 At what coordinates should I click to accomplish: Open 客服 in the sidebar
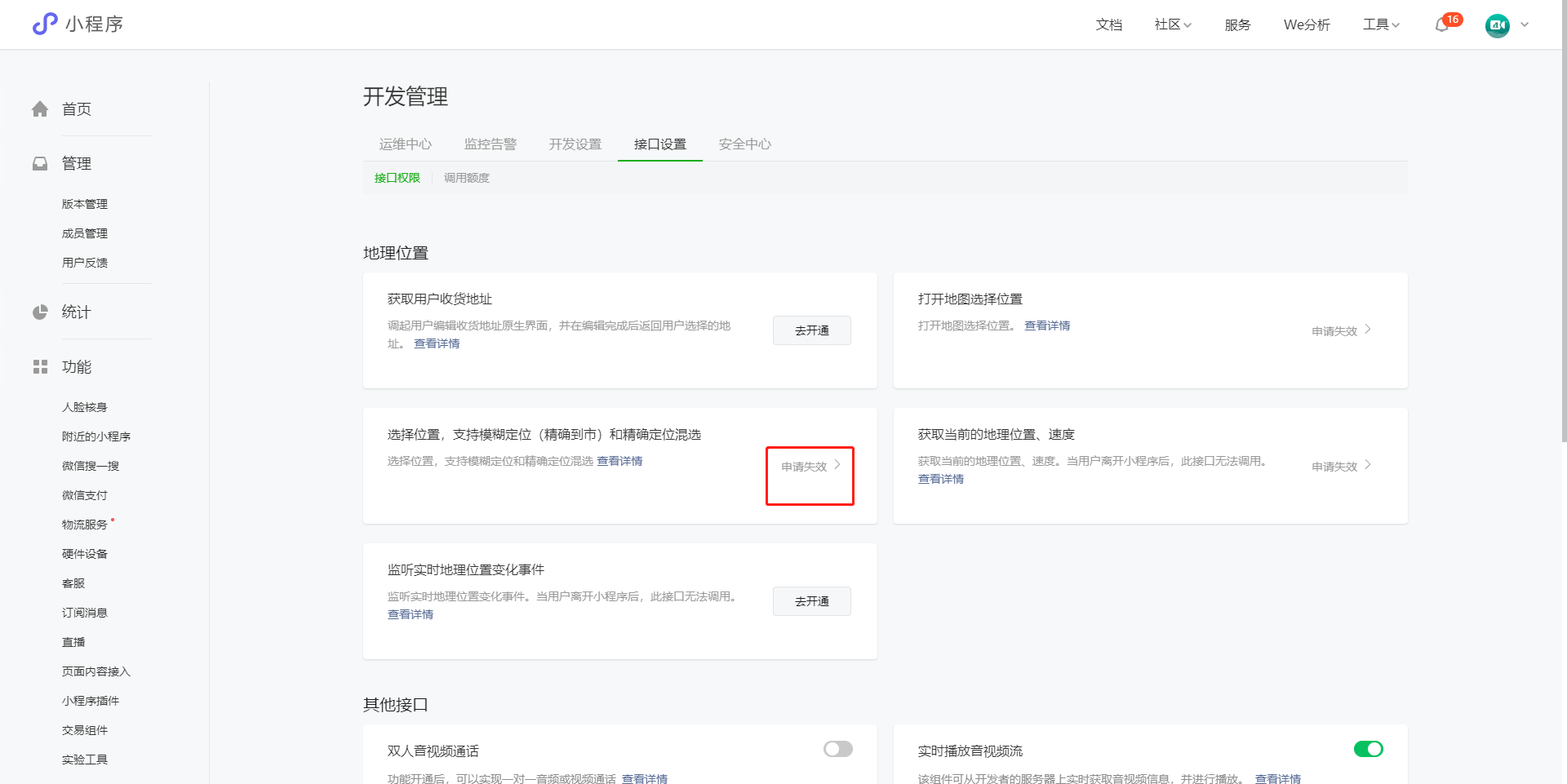pos(73,583)
